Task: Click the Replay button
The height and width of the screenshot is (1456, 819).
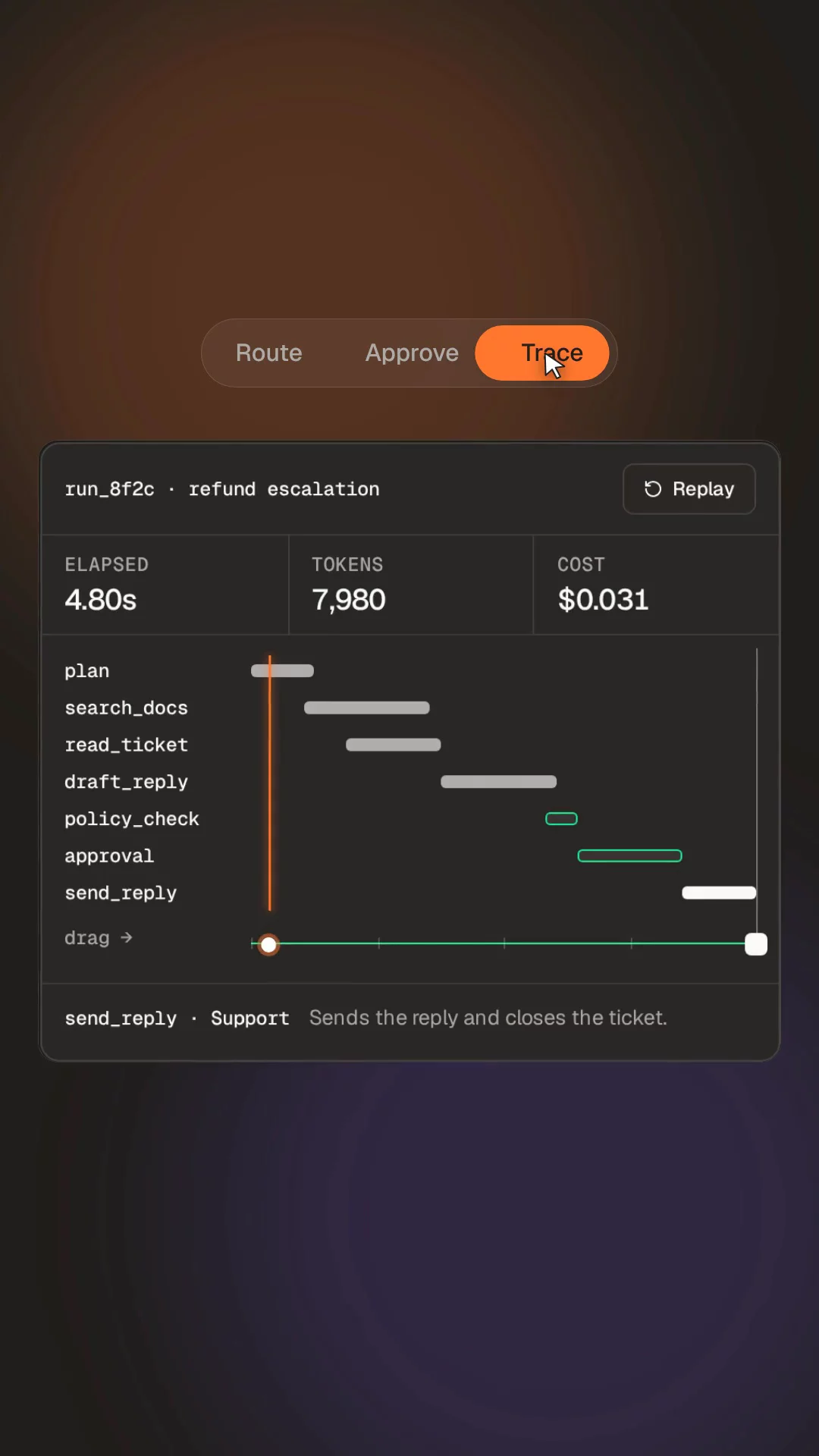Action: 689,489
